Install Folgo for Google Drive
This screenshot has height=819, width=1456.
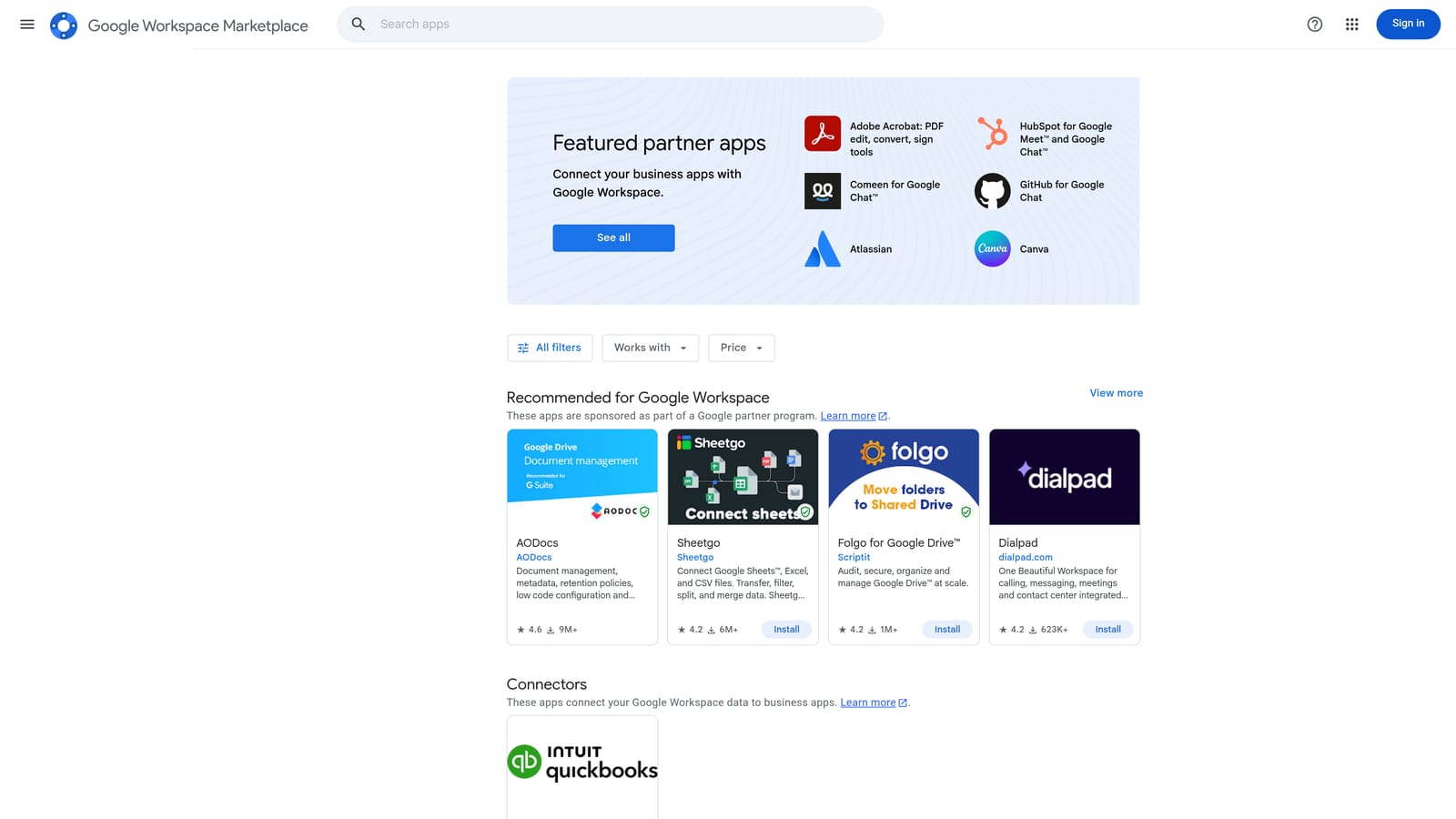947,630
